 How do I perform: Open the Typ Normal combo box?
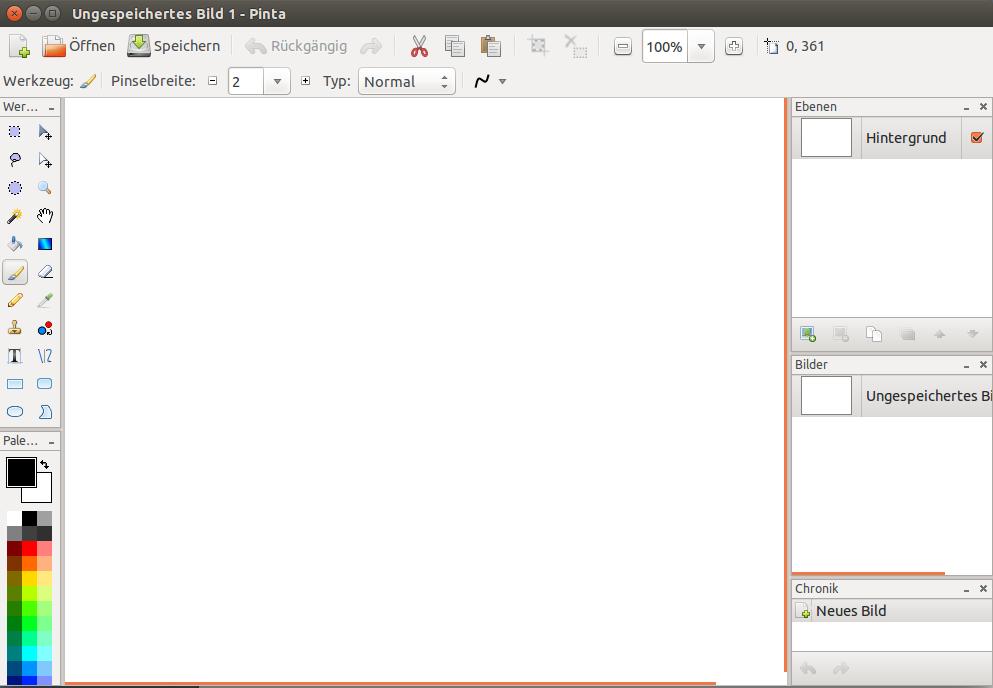point(407,81)
